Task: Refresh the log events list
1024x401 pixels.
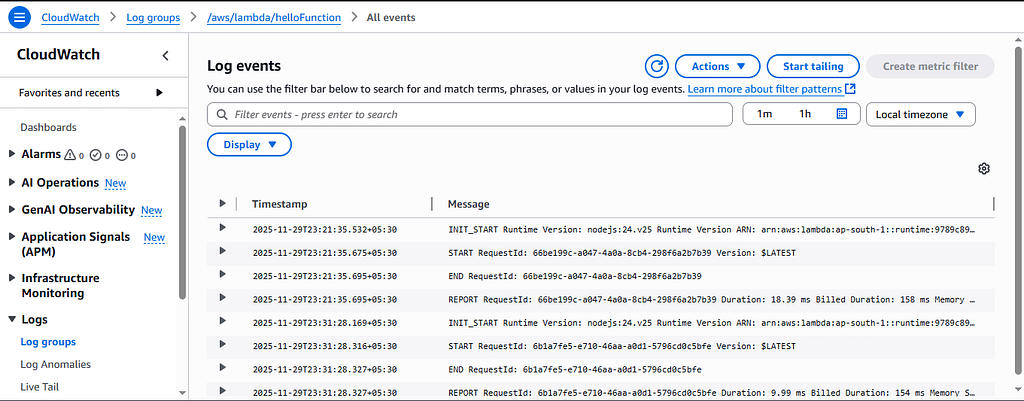Action: (657, 66)
